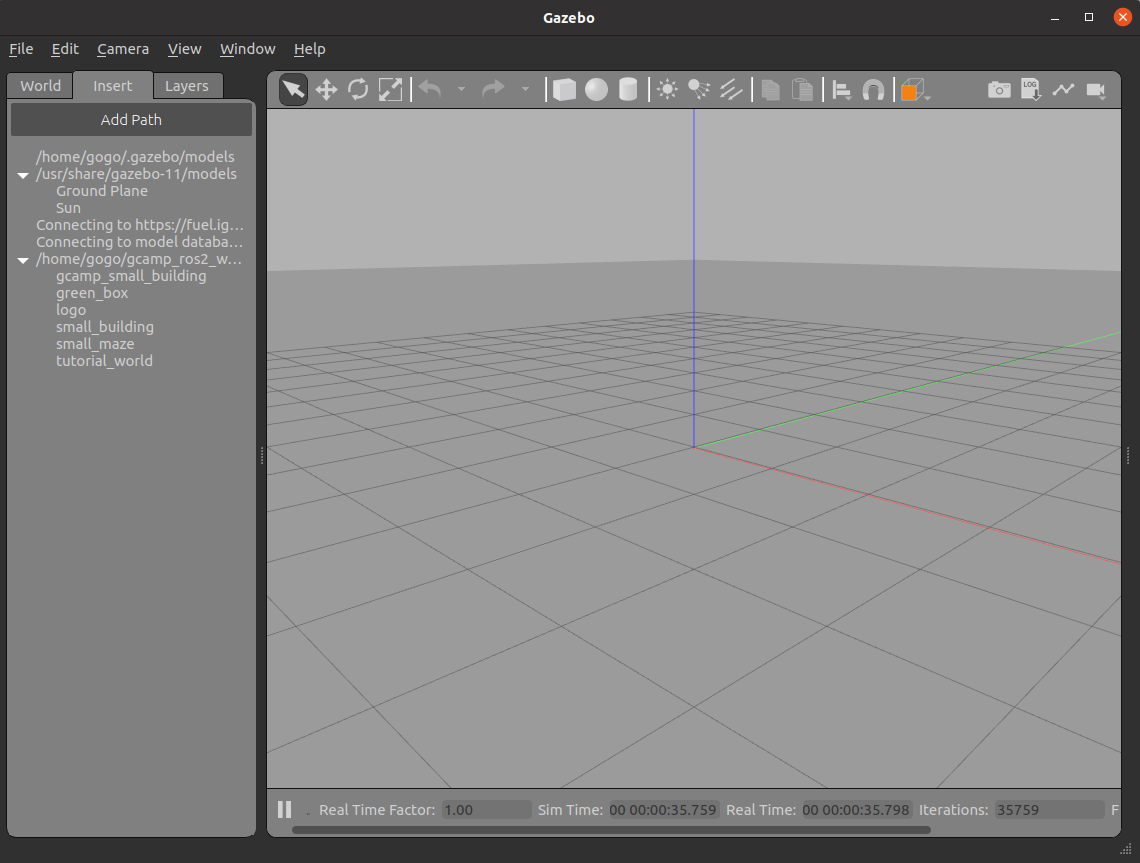Image resolution: width=1140 pixels, height=863 pixels.
Task: Open the View menu
Action: [184, 49]
